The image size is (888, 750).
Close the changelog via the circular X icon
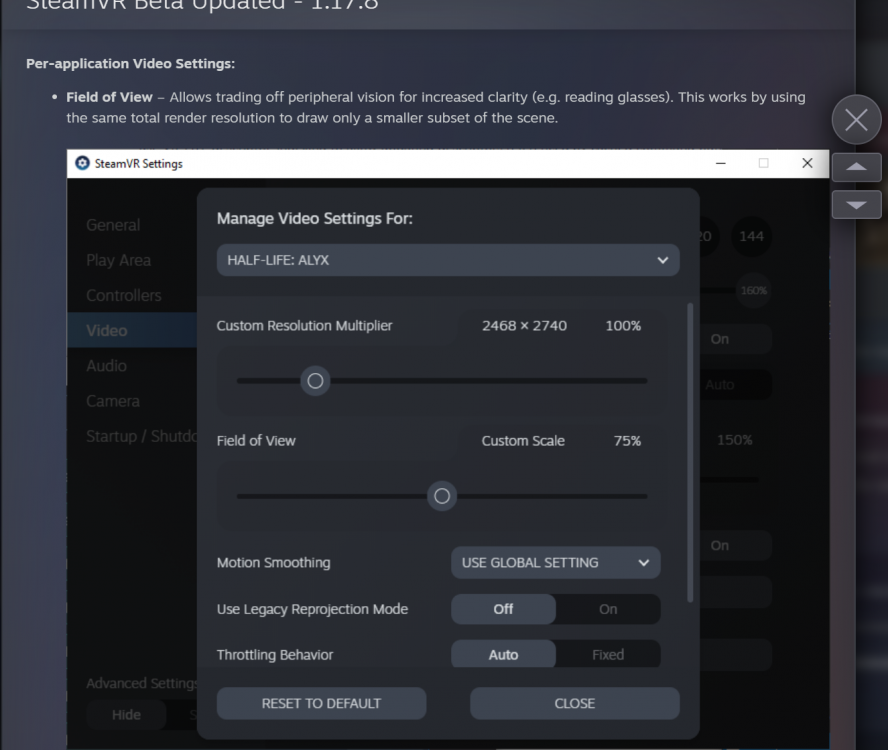856,119
